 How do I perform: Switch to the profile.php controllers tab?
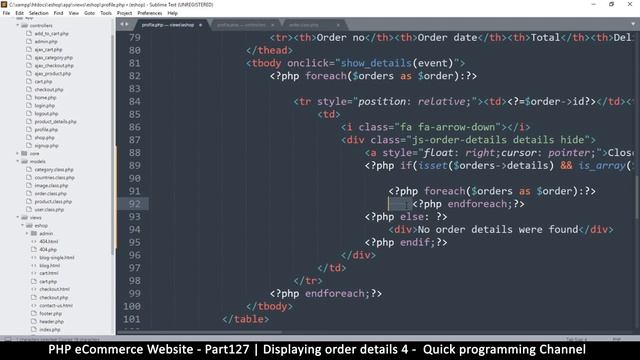click(x=241, y=25)
